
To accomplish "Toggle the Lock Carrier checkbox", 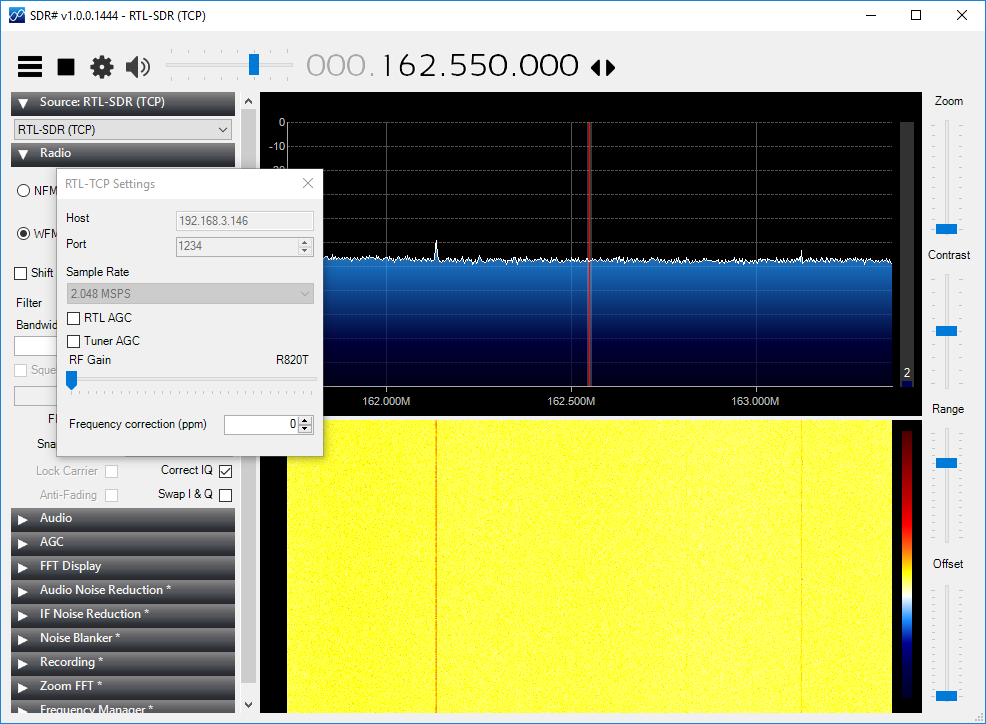I will (x=112, y=471).
